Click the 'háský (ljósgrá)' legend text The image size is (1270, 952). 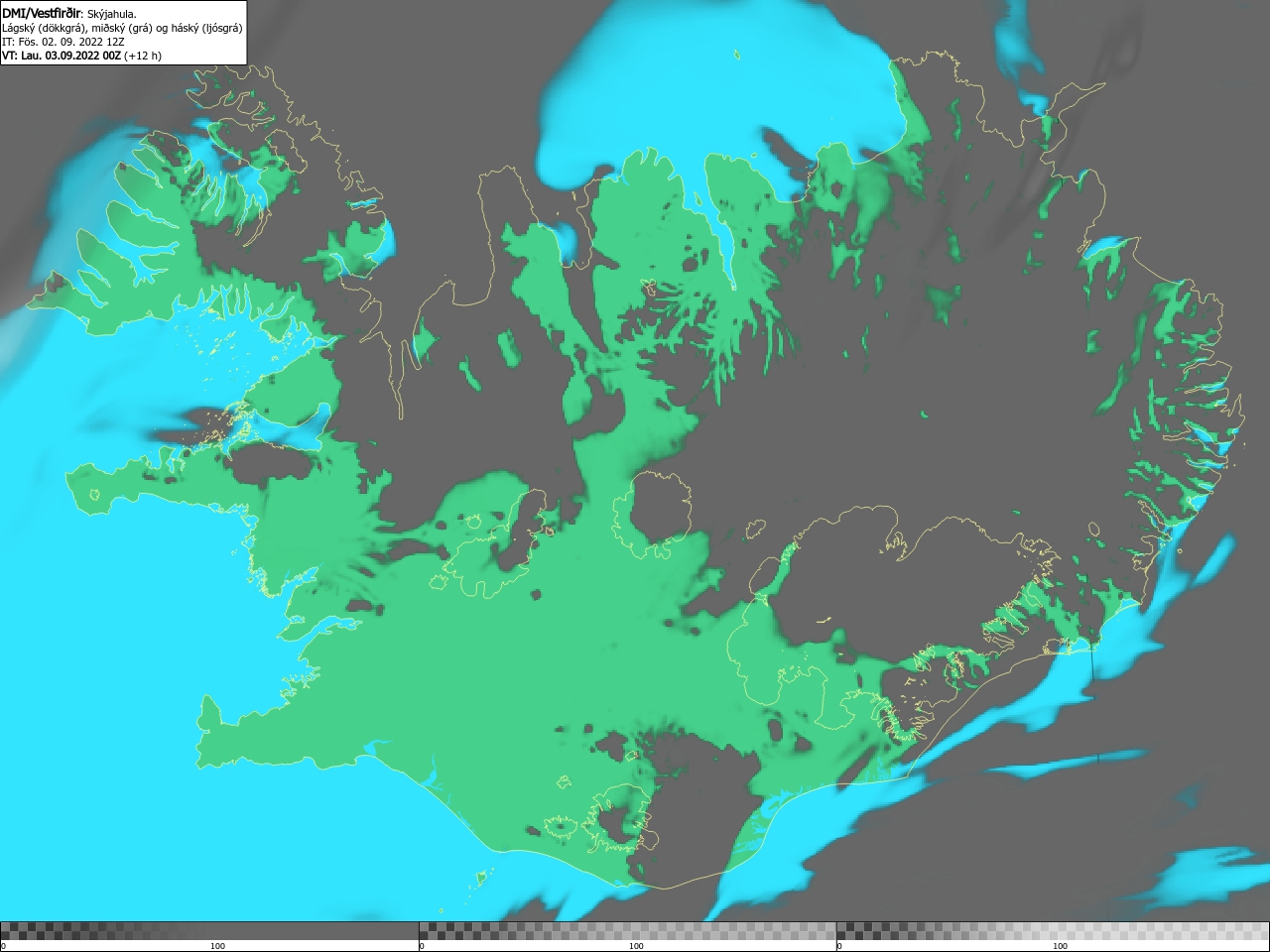pos(206,28)
